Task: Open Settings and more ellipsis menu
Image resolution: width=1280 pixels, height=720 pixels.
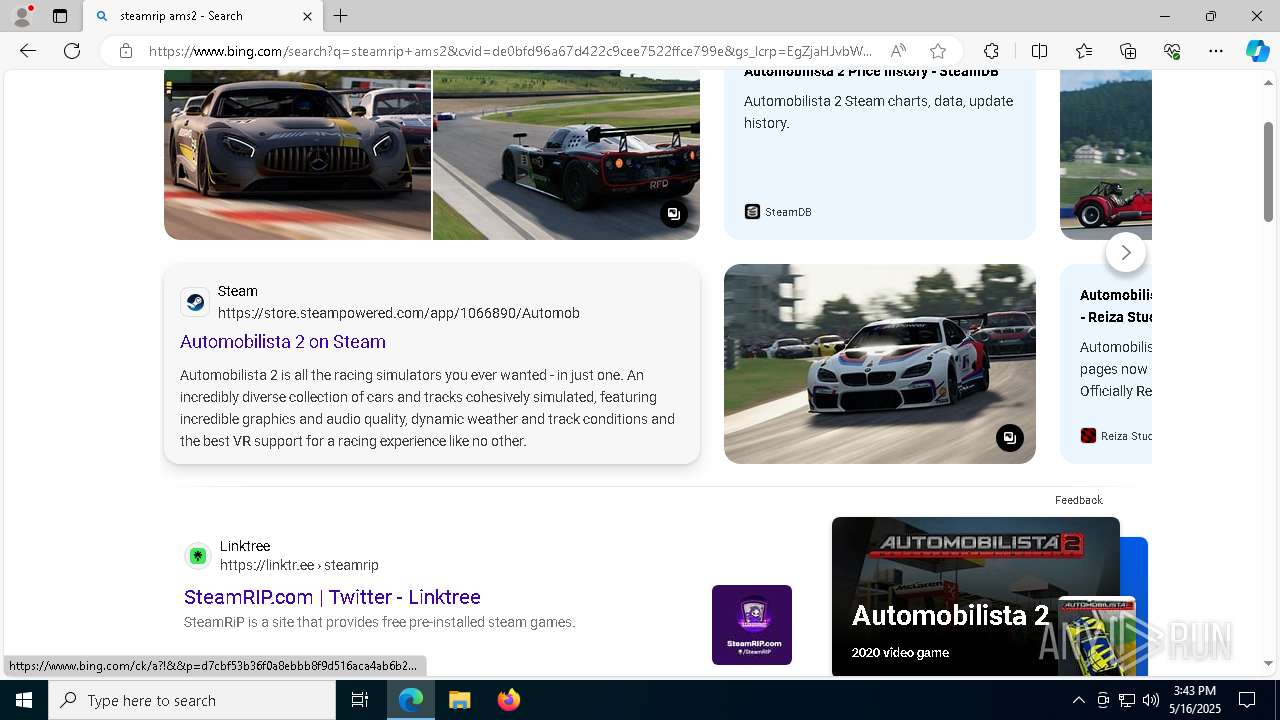Action: coord(1216,51)
